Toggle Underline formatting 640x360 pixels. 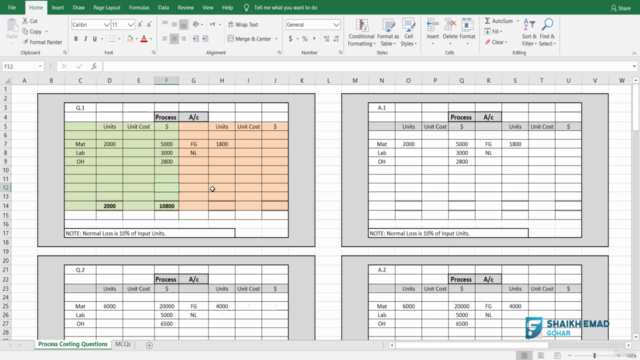coord(95,39)
